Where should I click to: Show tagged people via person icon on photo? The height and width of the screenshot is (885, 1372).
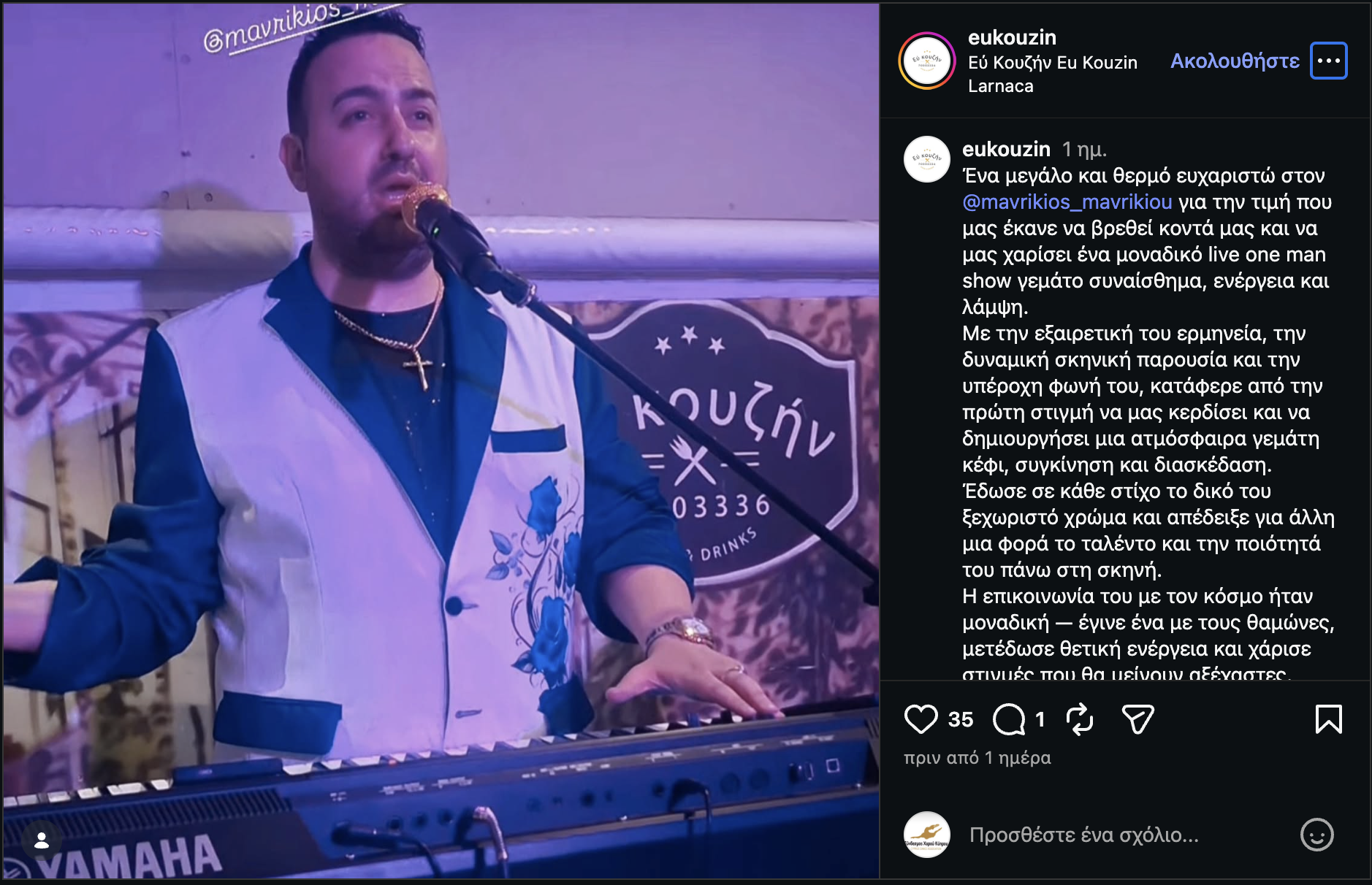click(x=42, y=840)
